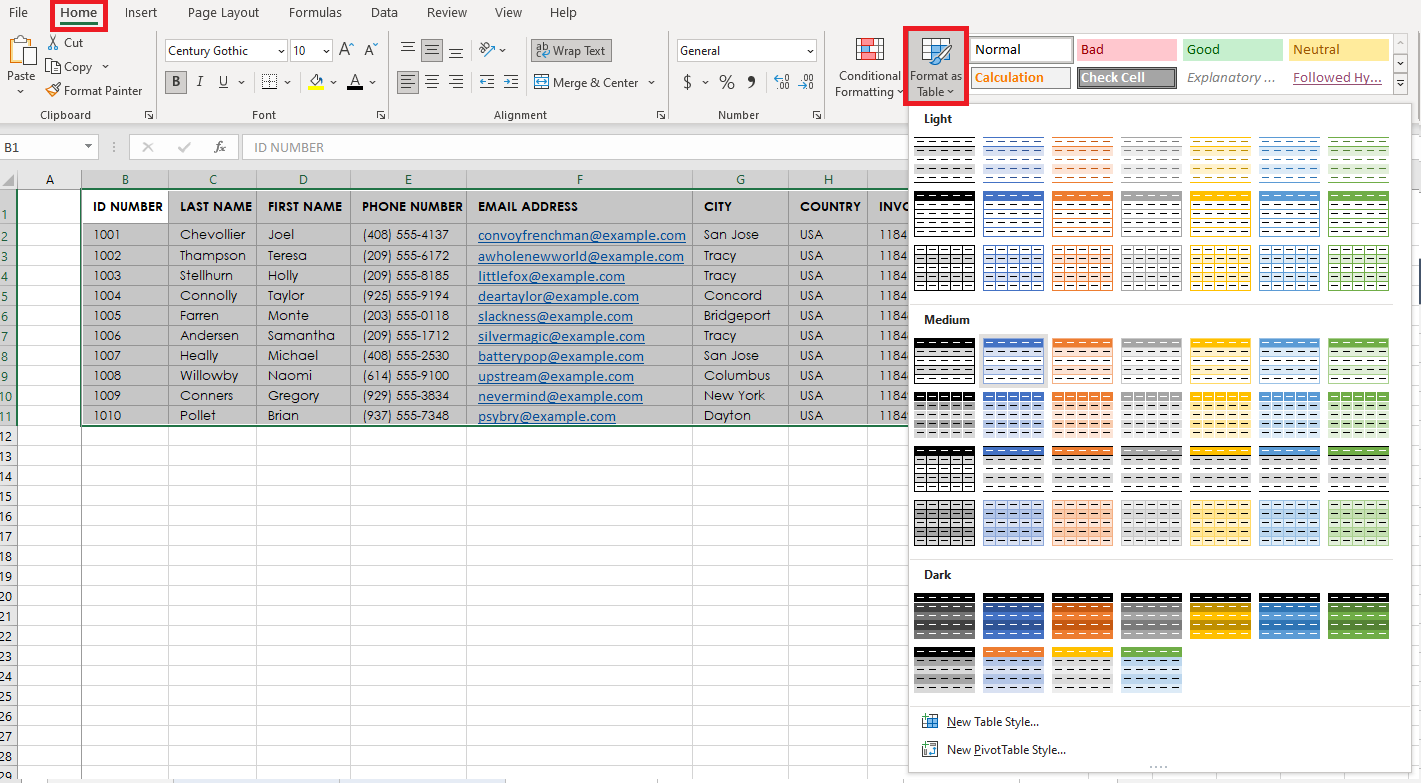Screen dimensions: 1421x783
Task: Click the Center align icon
Action: tap(432, 83)
